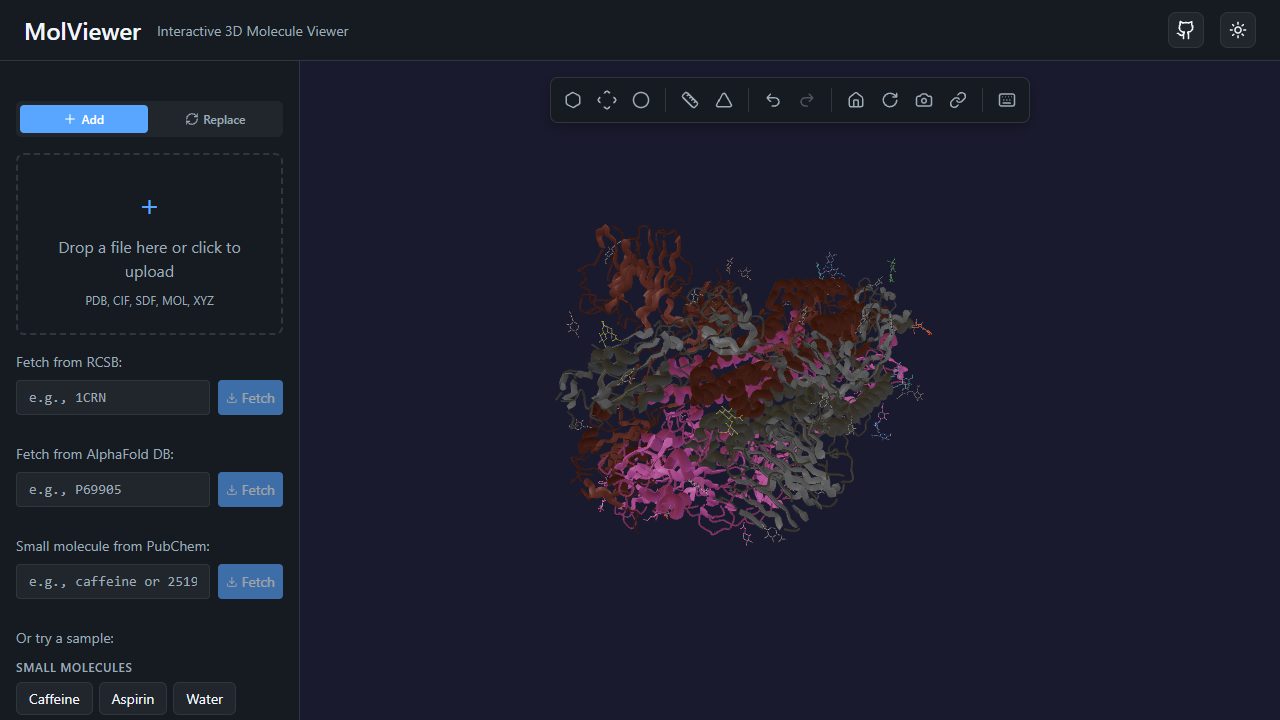This screenshot has height=720, width=1280.
Task: Focus the AlphaFold DB input field
Action: [113, 489]
